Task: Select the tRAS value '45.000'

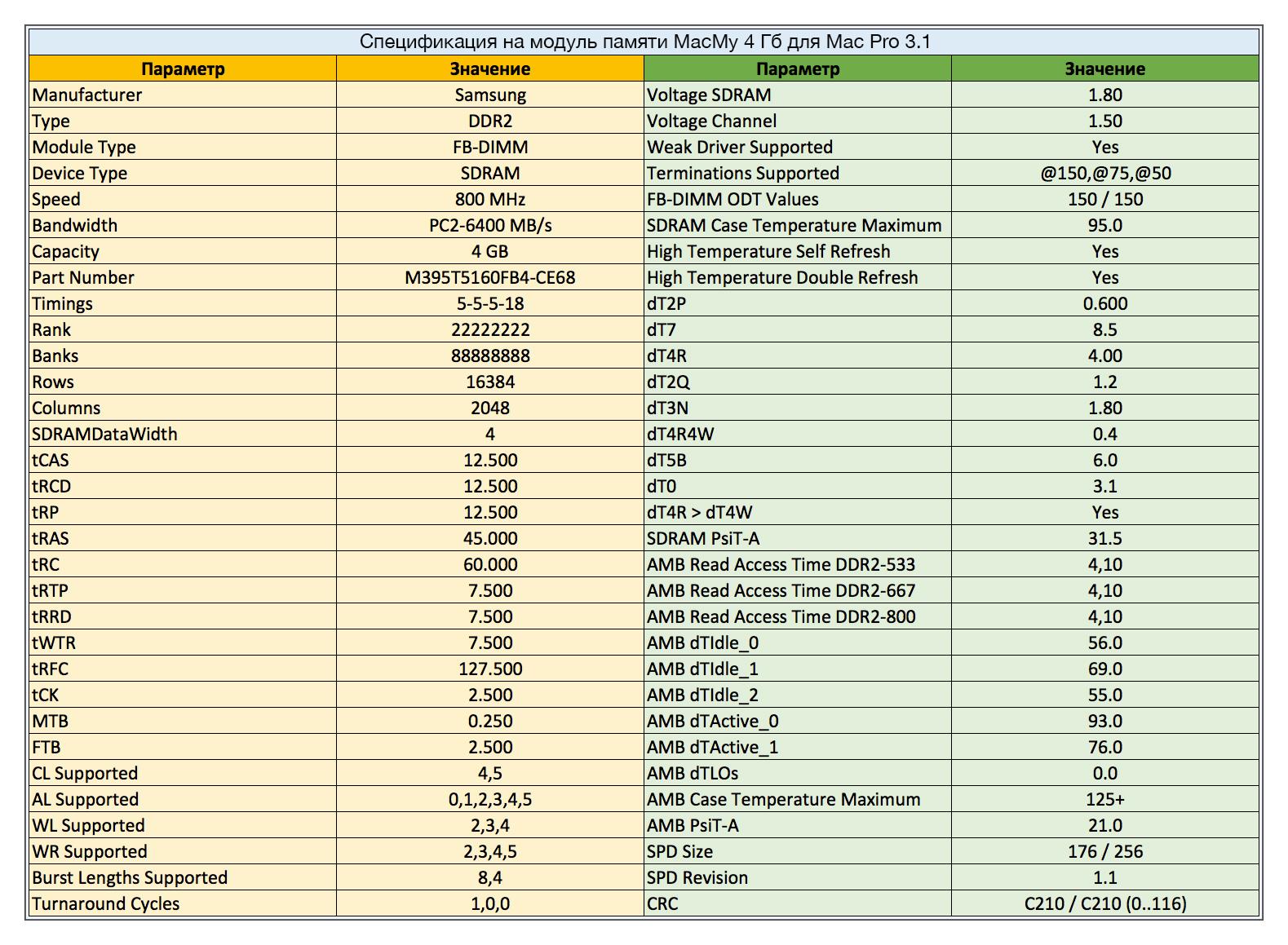Action: [490, 538]
